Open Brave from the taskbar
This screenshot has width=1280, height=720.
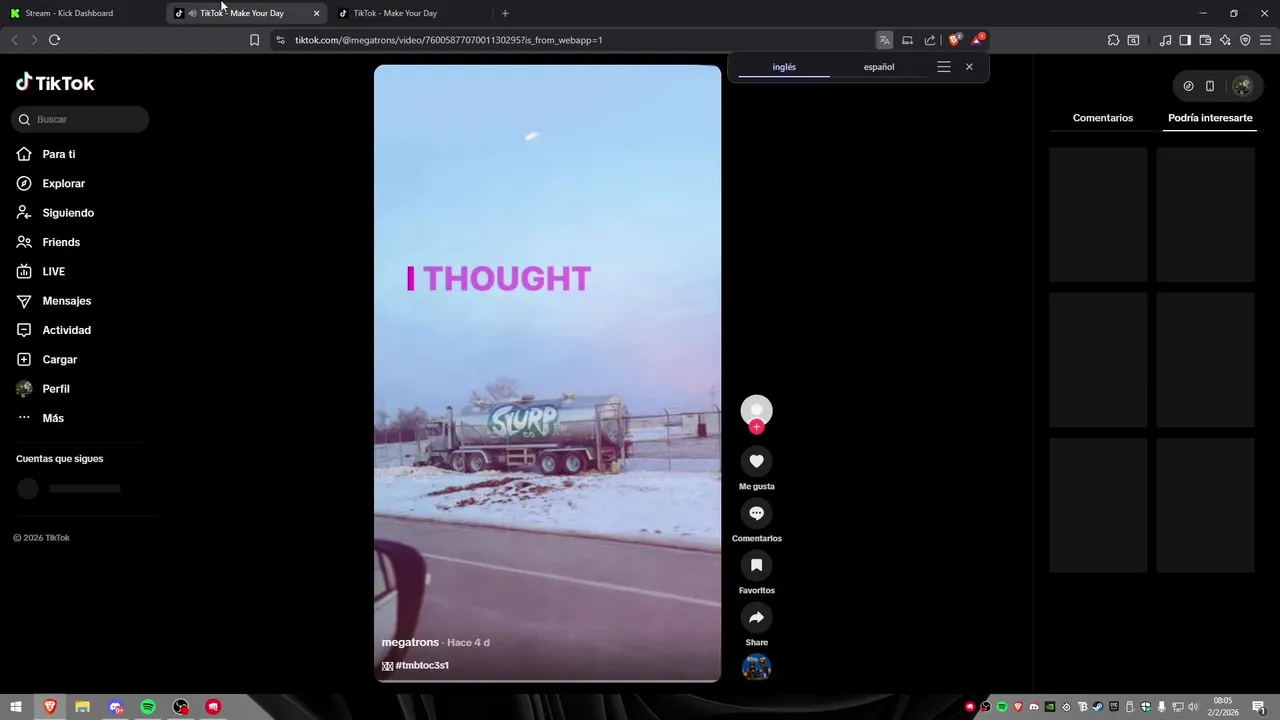tap(50, 707)
